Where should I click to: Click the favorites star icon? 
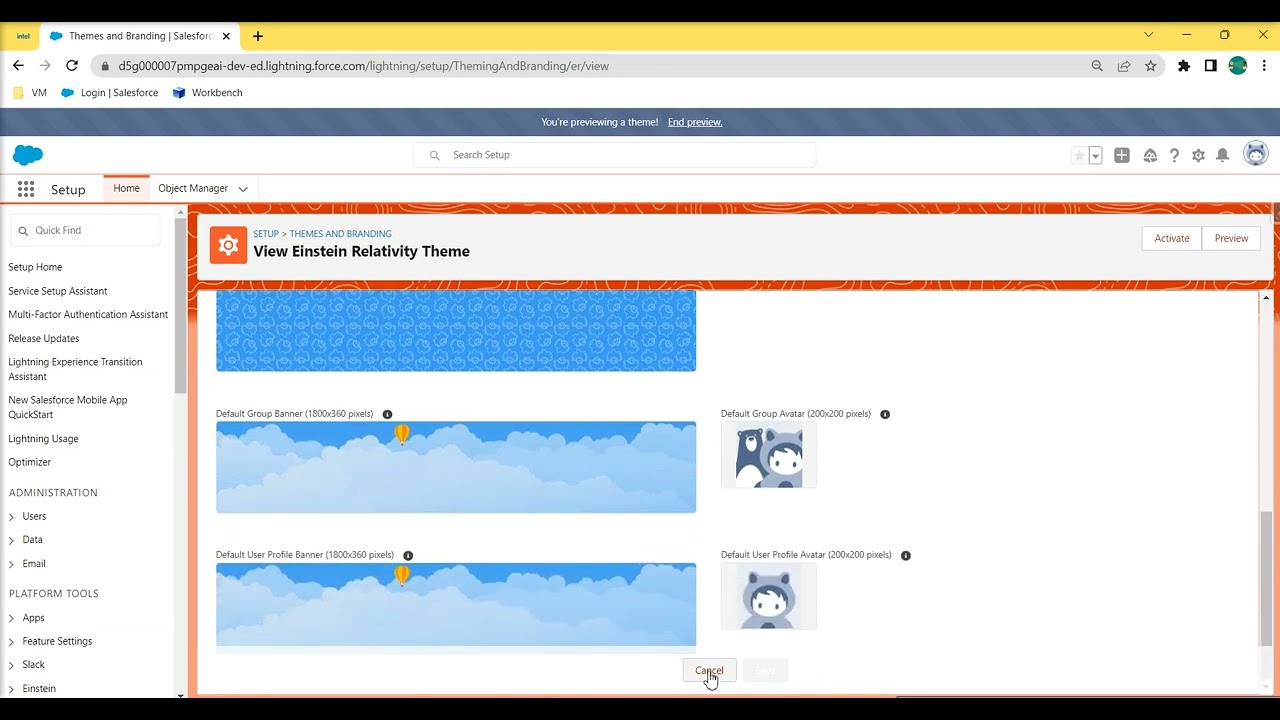(1079, 156)
